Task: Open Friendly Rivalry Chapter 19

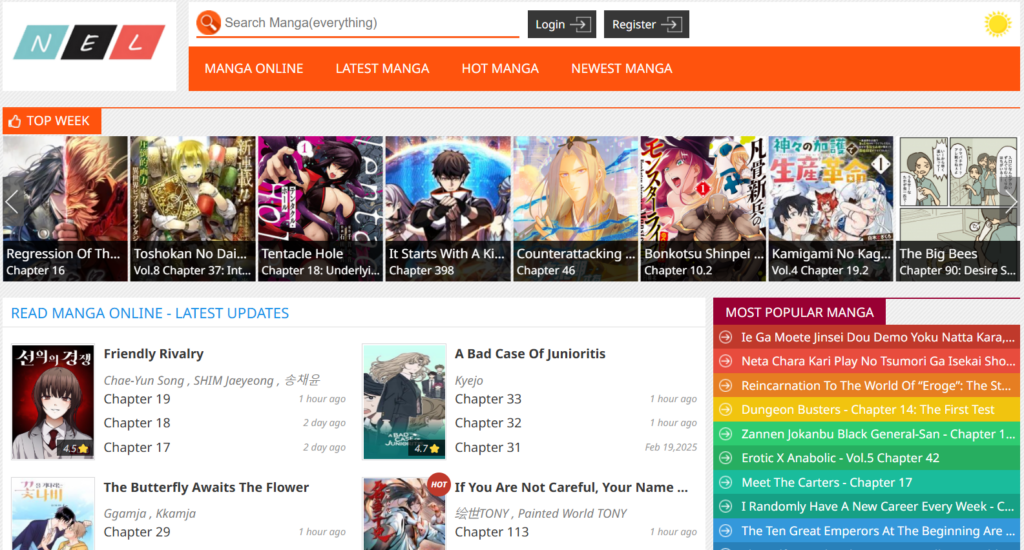Action: pos(136,399)
